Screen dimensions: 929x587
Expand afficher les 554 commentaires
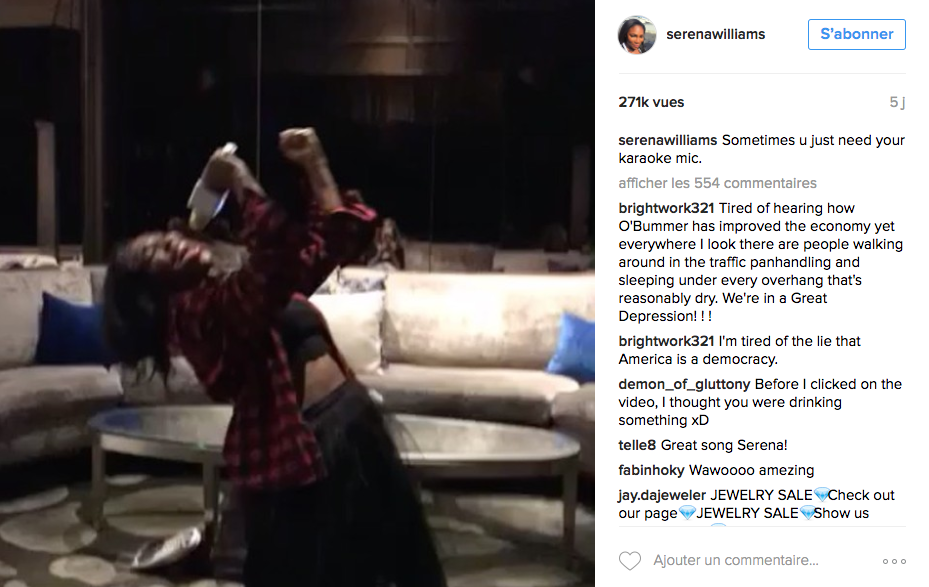click(x=717, y=183)
